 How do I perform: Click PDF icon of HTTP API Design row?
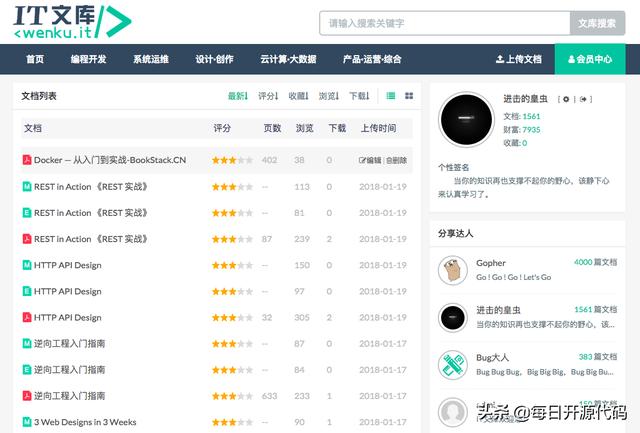click(x=27, y=318)
